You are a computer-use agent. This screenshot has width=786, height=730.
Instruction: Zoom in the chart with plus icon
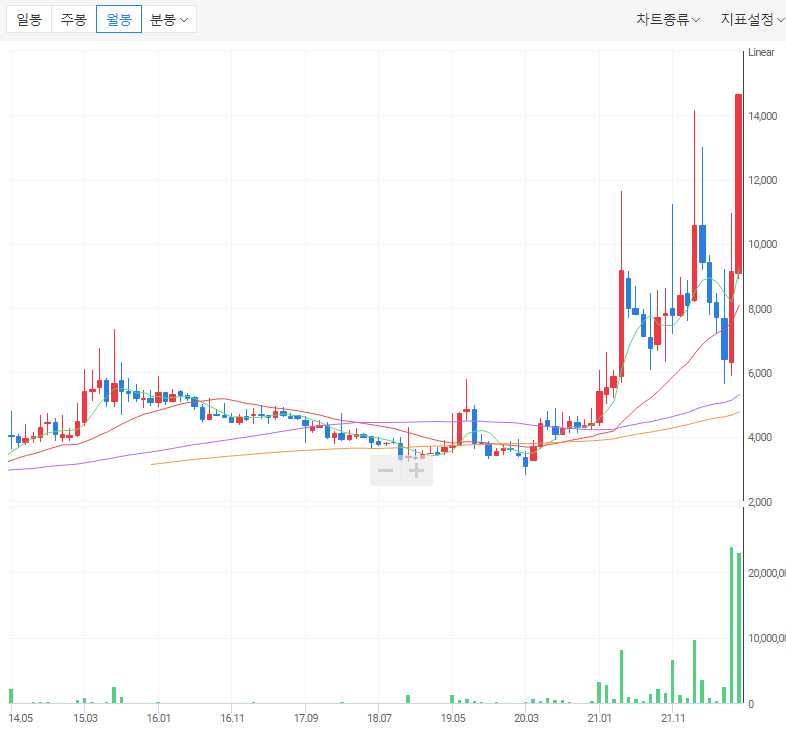pos(417,470)
